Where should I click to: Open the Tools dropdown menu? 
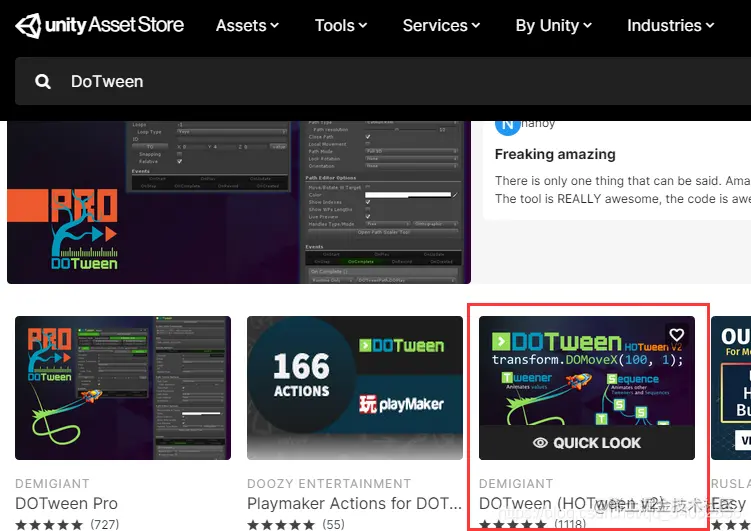pyautogui.click(x=341, y=25)
